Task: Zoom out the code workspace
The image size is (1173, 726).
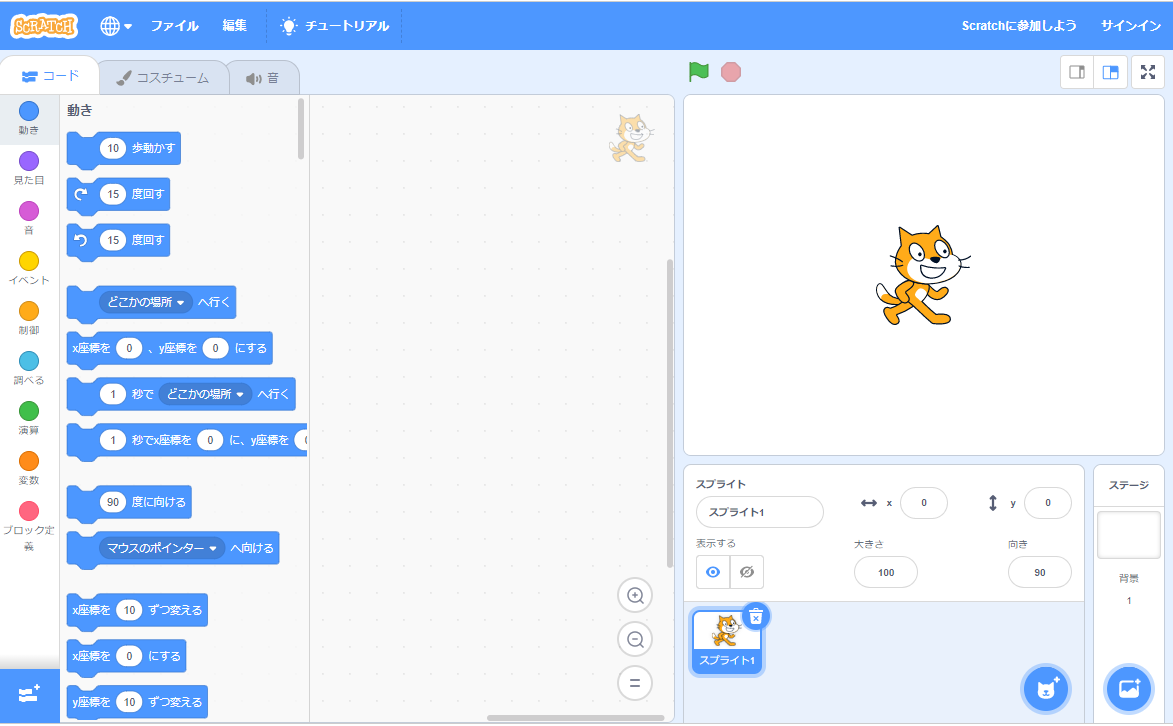Action: (x=635, y=640)
